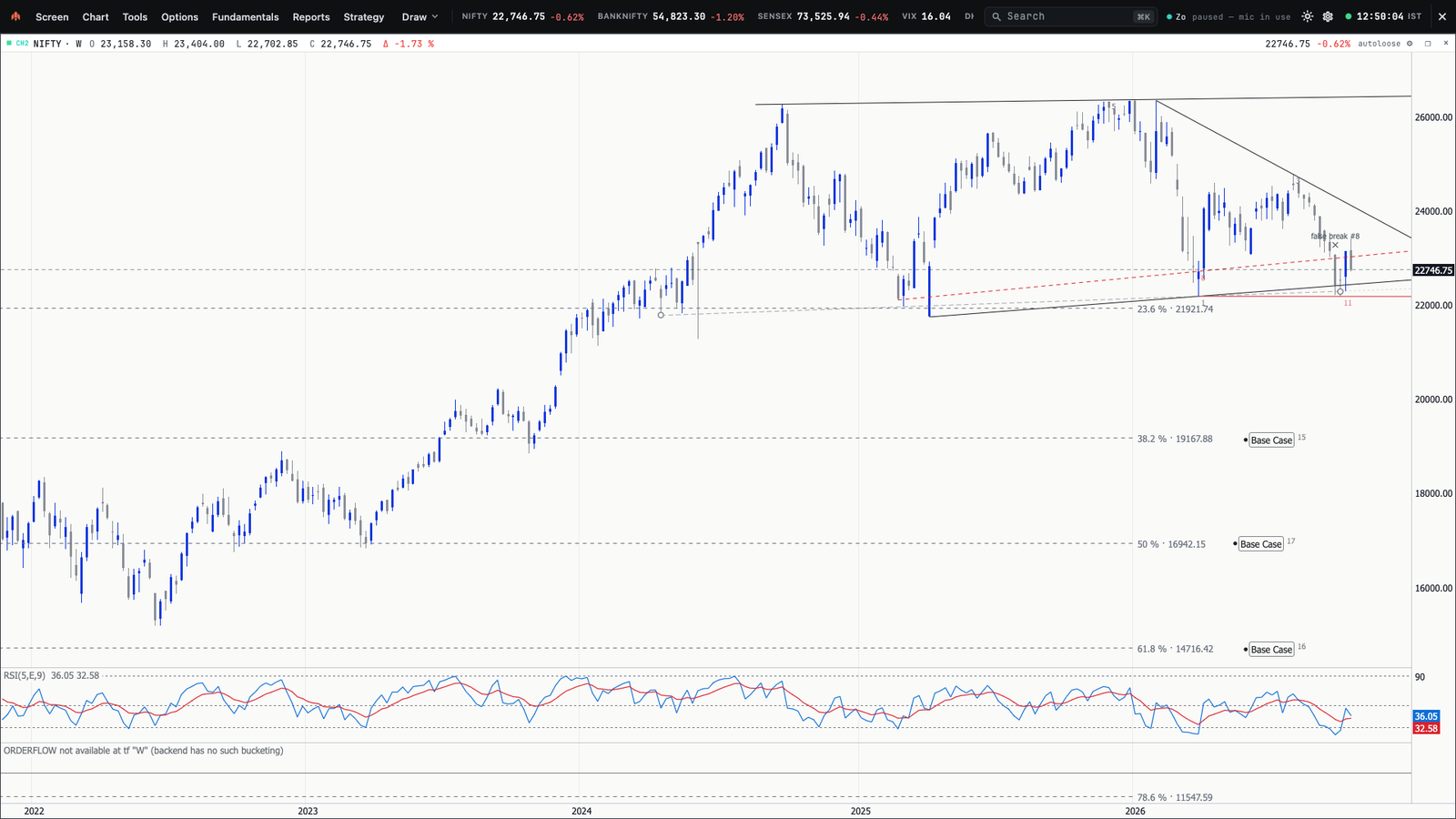Click the false break #8 cross marker

pos(1335,246)
